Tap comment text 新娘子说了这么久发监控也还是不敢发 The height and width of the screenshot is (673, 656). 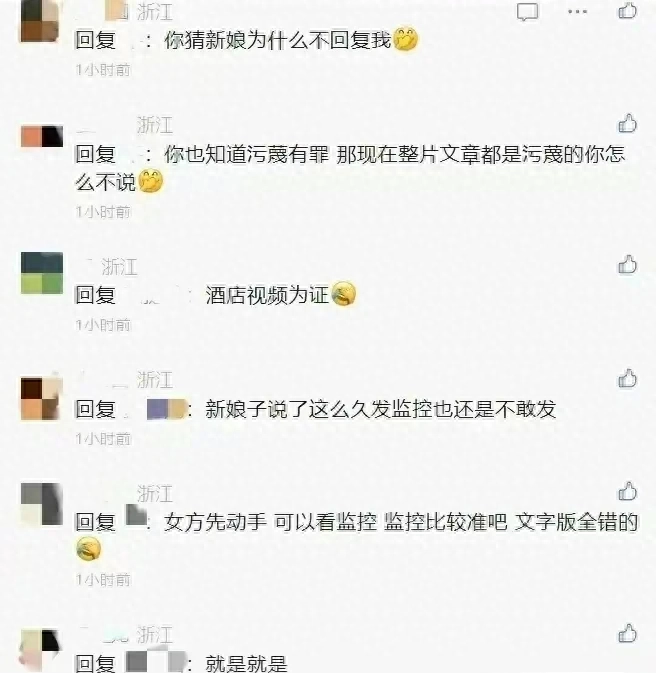click(380, 409)
